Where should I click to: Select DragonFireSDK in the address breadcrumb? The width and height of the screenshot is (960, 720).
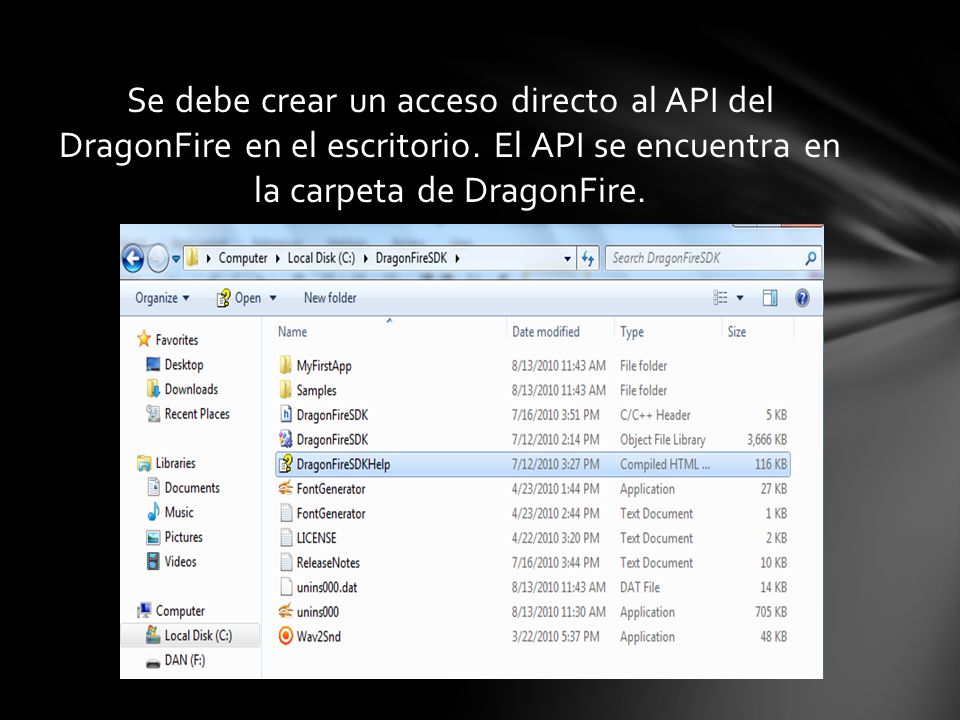(x=411, y=258)
